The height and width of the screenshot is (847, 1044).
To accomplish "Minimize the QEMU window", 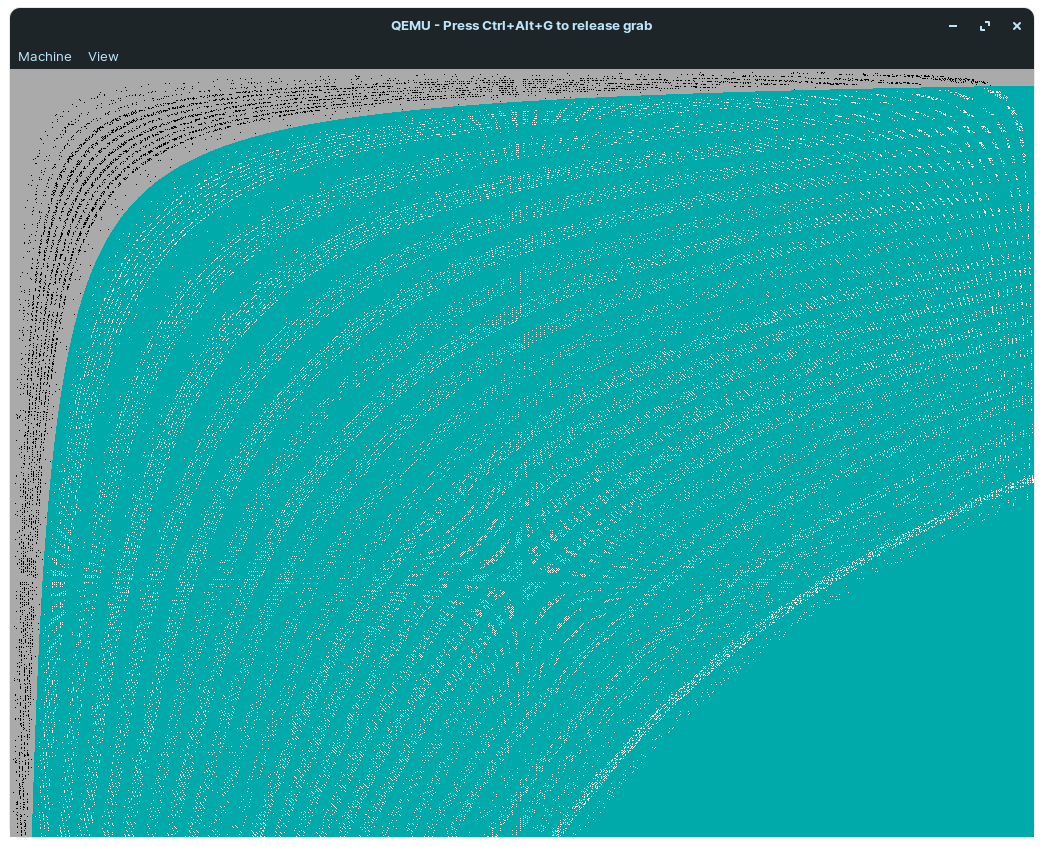I will tap(953, 26).
